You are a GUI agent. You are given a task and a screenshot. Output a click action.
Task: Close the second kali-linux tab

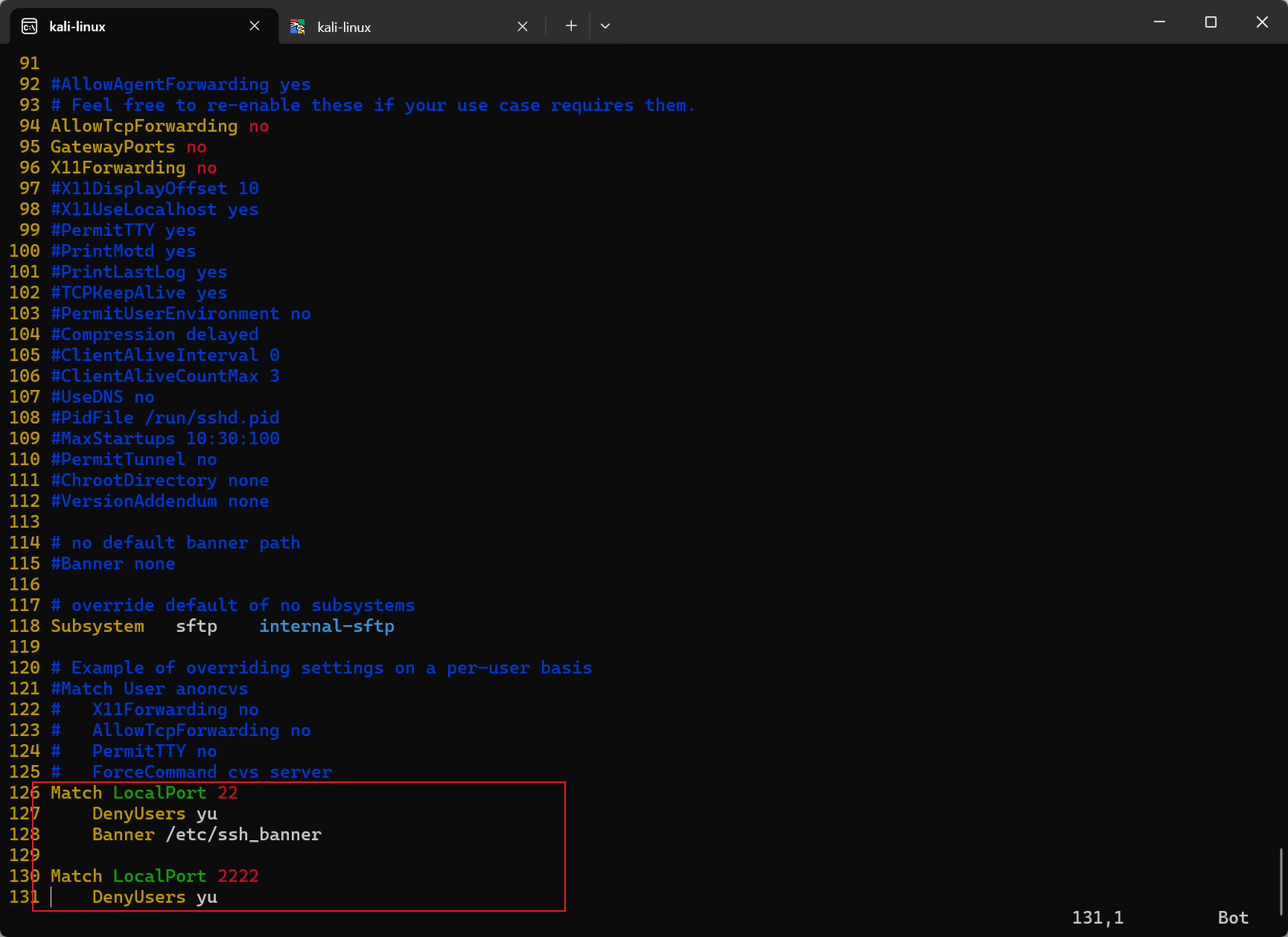(523, 27)
